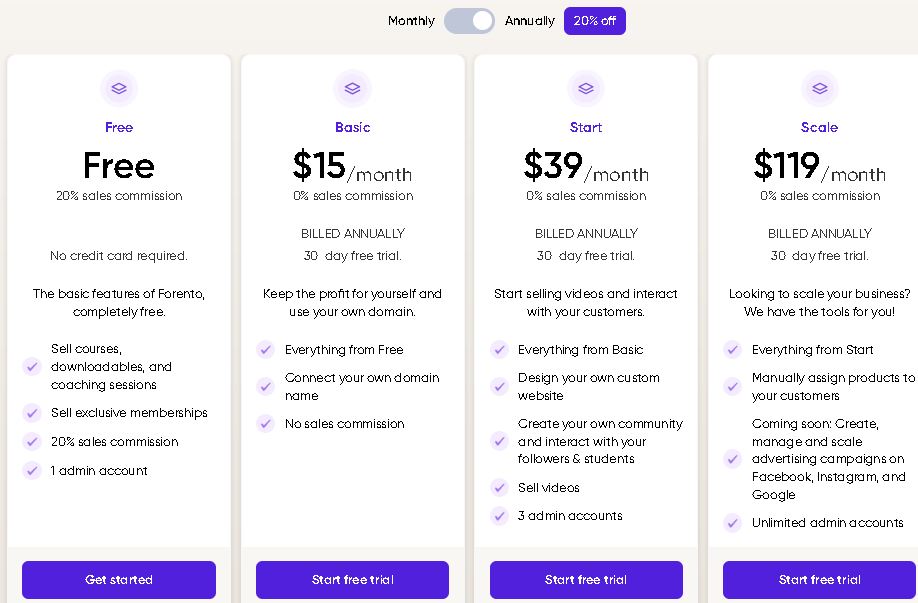
Task: Click the Scale plan layers icon
Action: (819, 88)
